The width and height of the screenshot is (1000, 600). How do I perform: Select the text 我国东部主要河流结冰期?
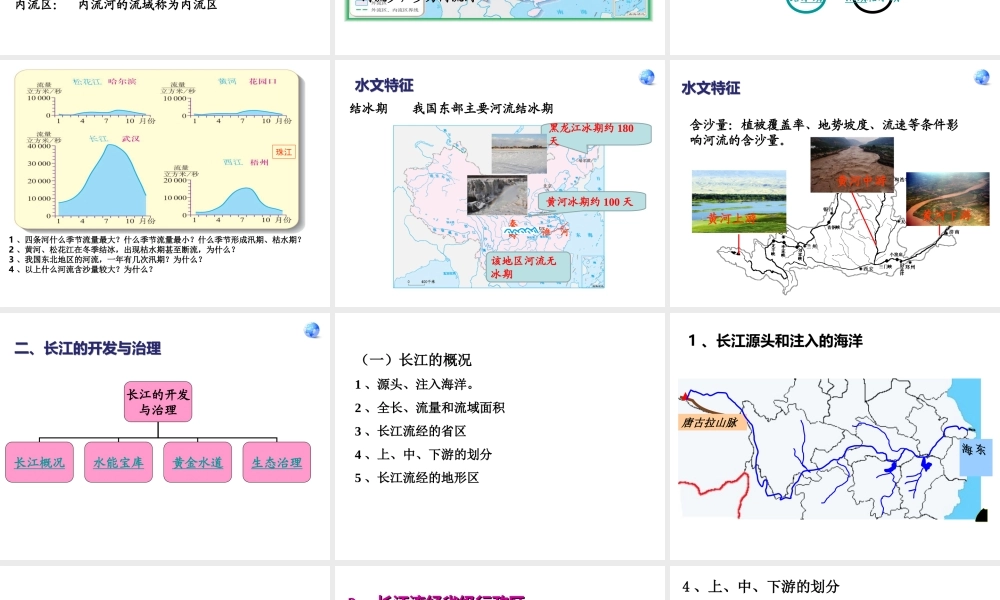click(x=483, y=108)
